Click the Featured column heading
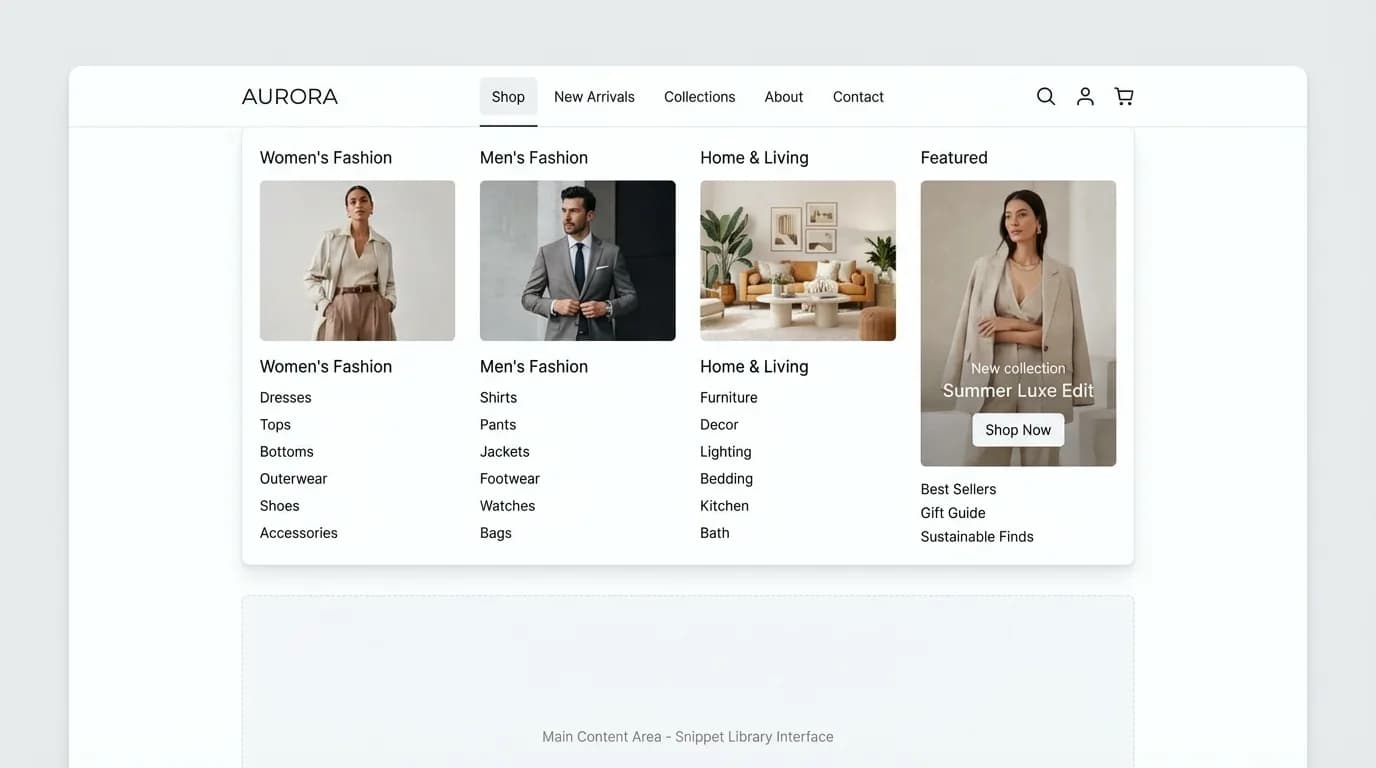 (x=954, y=158)
